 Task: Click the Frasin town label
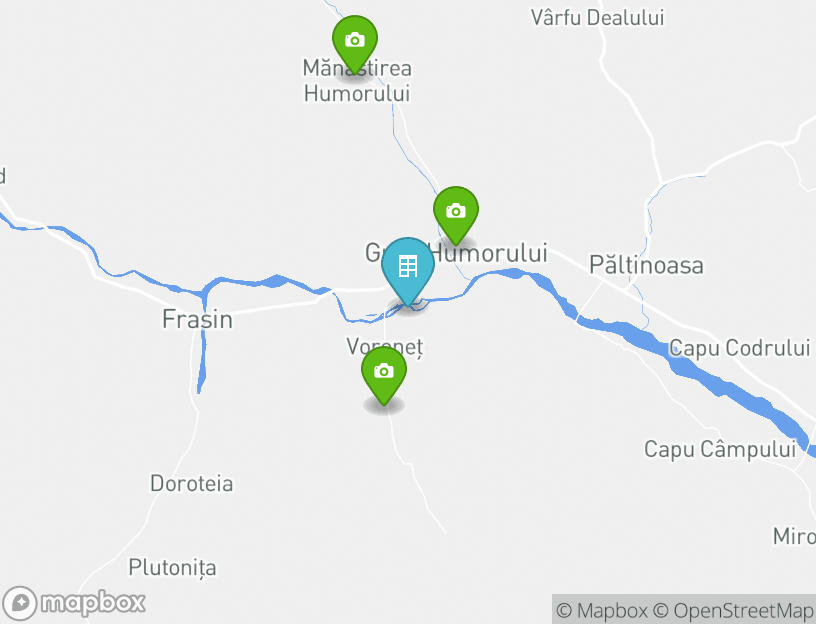pyautogui.click(x=197, y=319)
